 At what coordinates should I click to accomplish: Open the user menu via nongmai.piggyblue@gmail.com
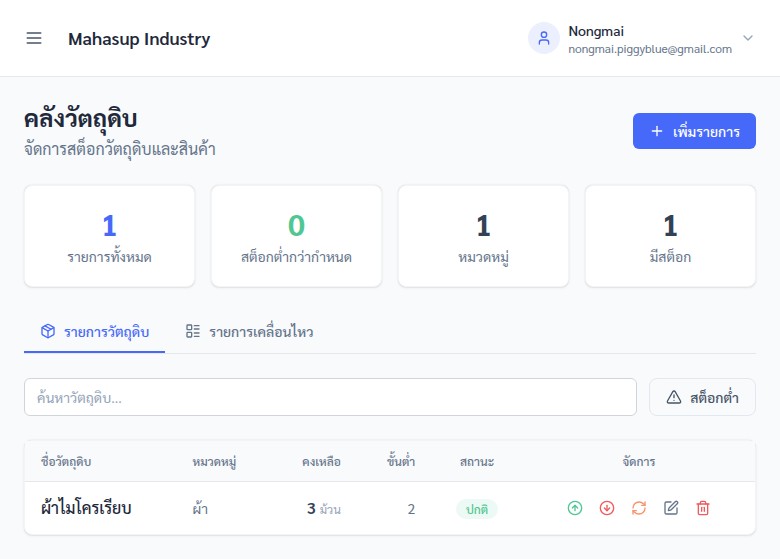tap(650, 49)
